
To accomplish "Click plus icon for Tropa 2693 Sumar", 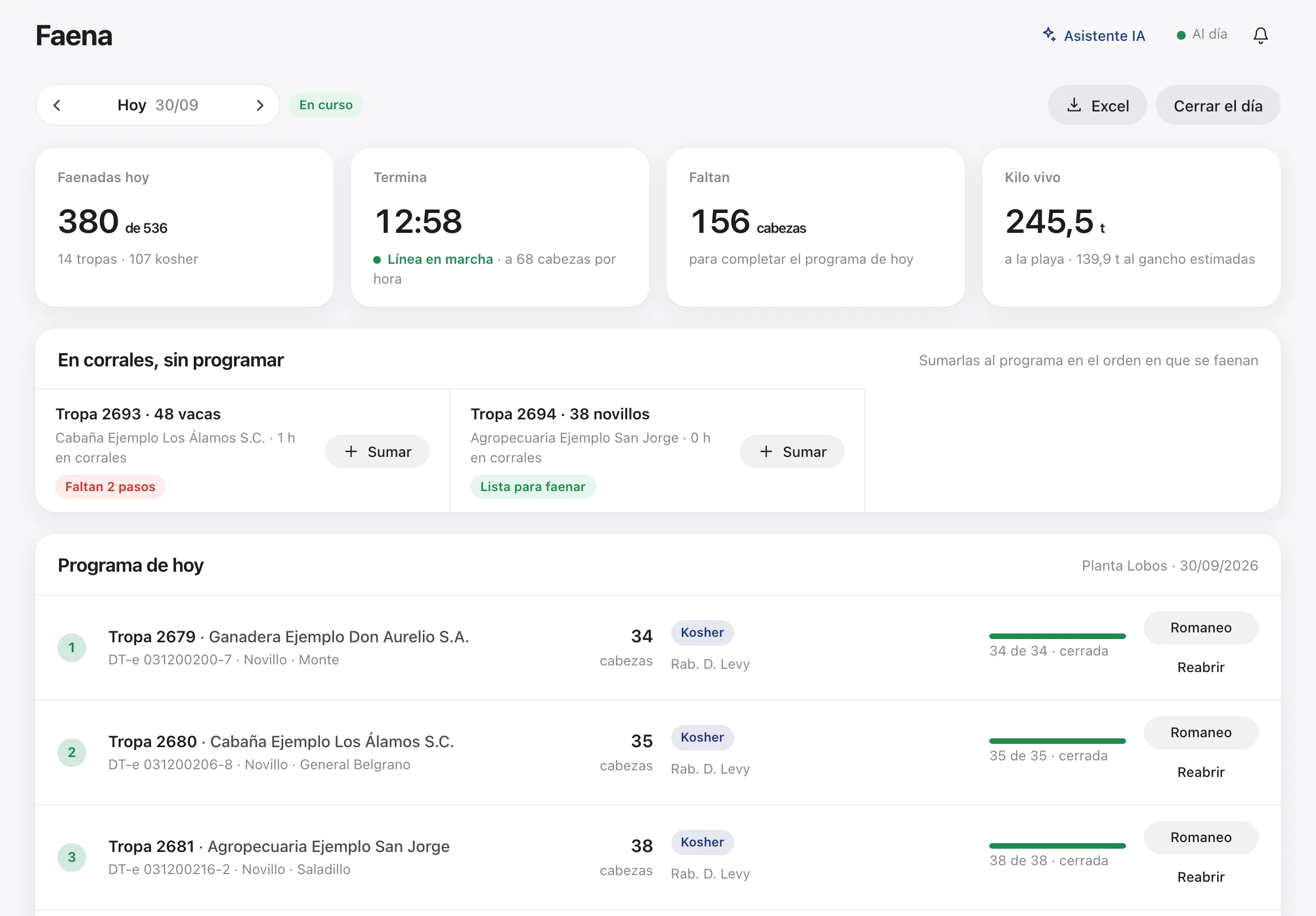I will tap(351, 451).
